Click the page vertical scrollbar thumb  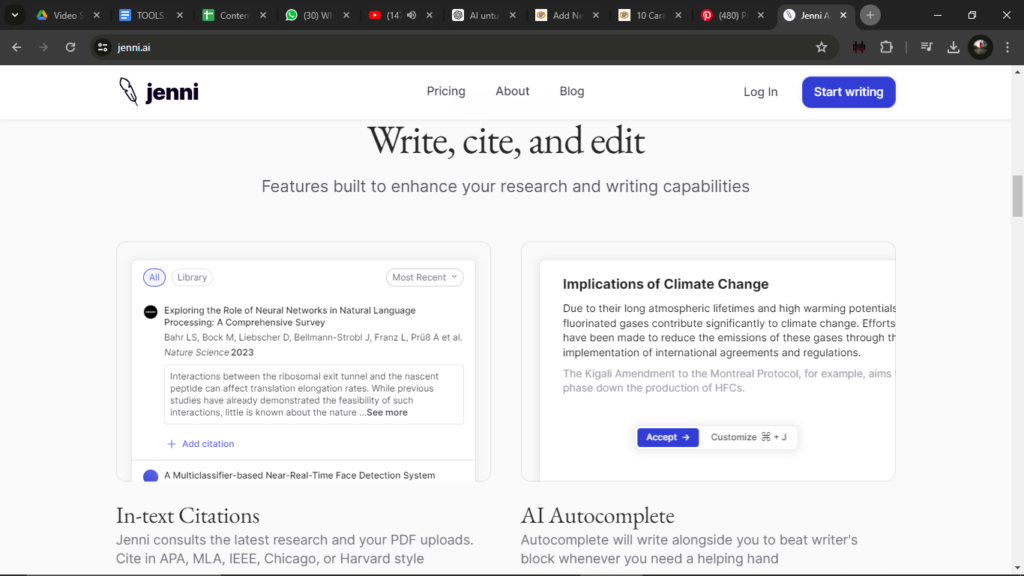[1017, 195]
